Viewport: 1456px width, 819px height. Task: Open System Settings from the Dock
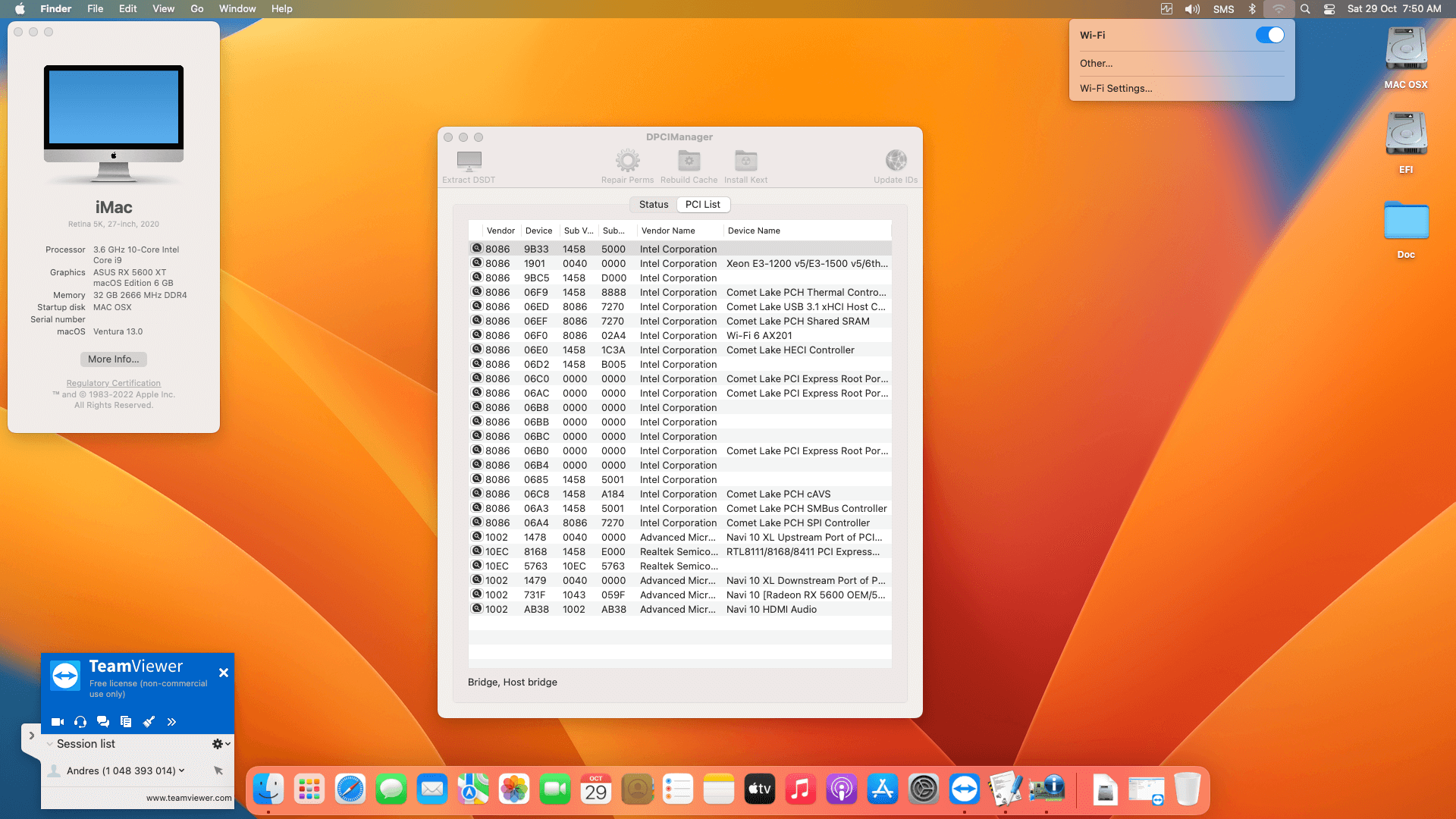click(x=924, y=789)
